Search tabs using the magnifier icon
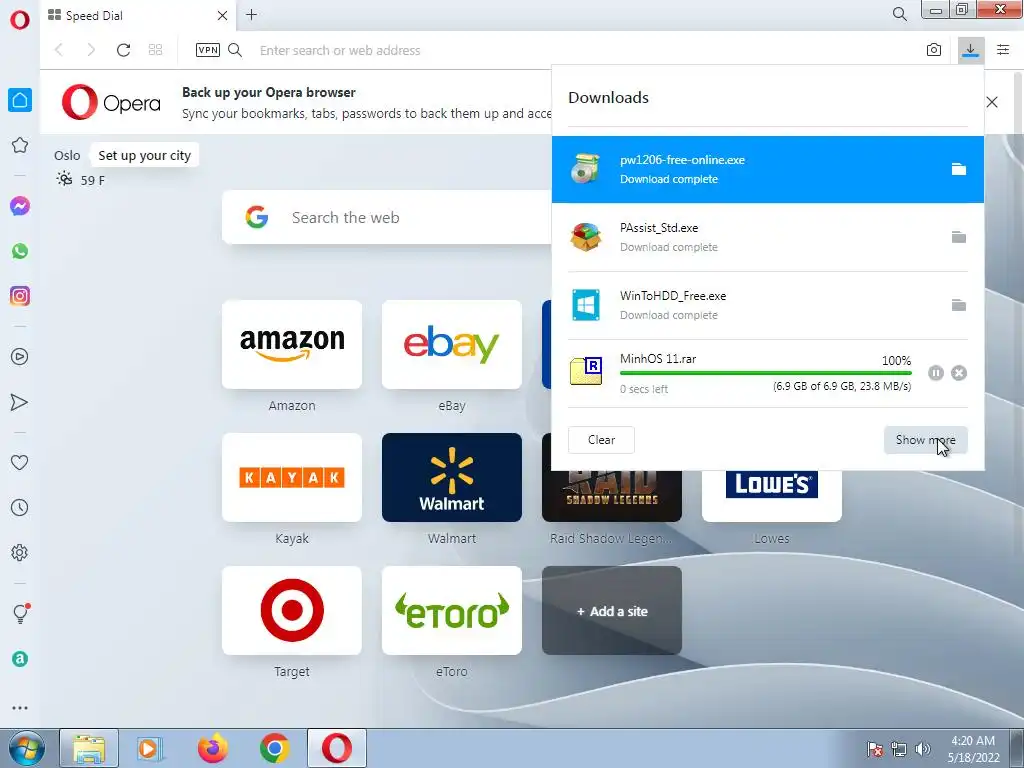Image resolution: width=1024 pixels, height=768 pixels. tap(899, 14)
